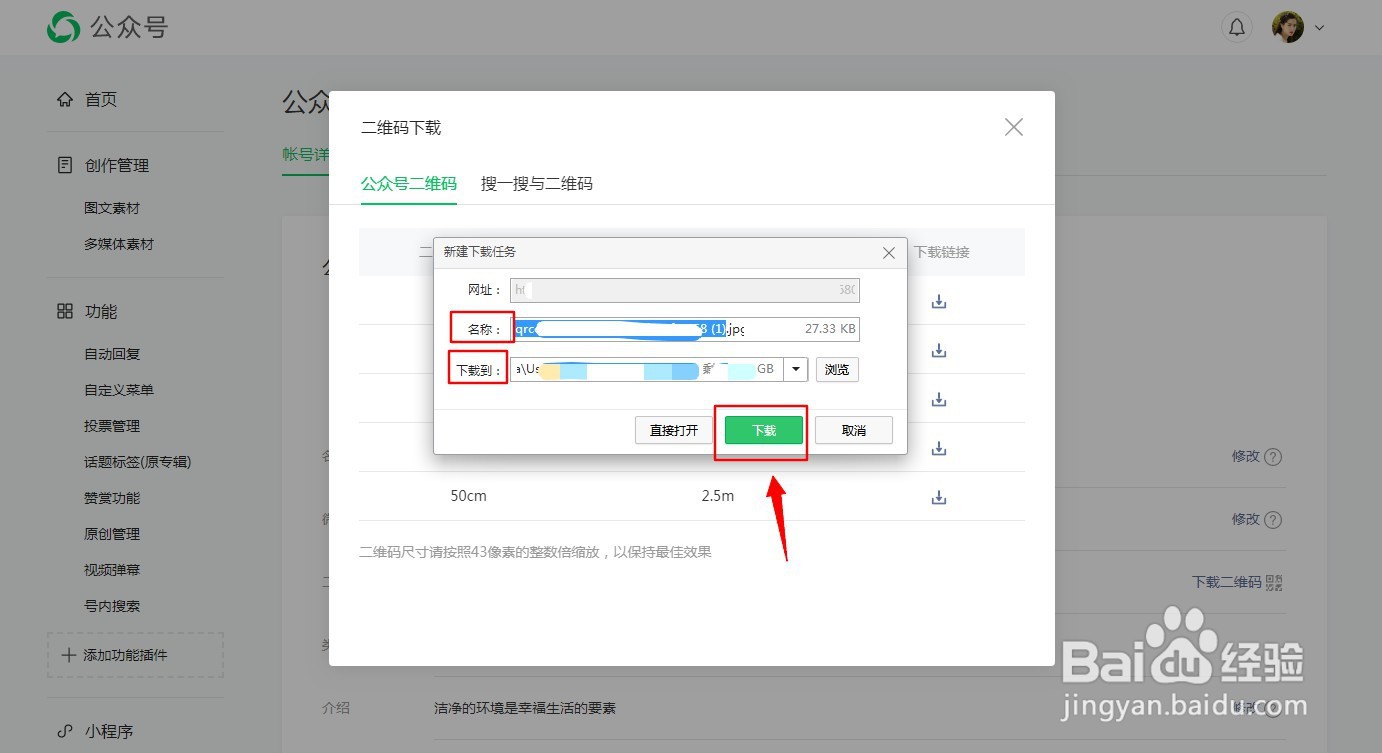Click the notification bell icon
Viewport: 1382px width, 753px height.
coord(1237,27)
